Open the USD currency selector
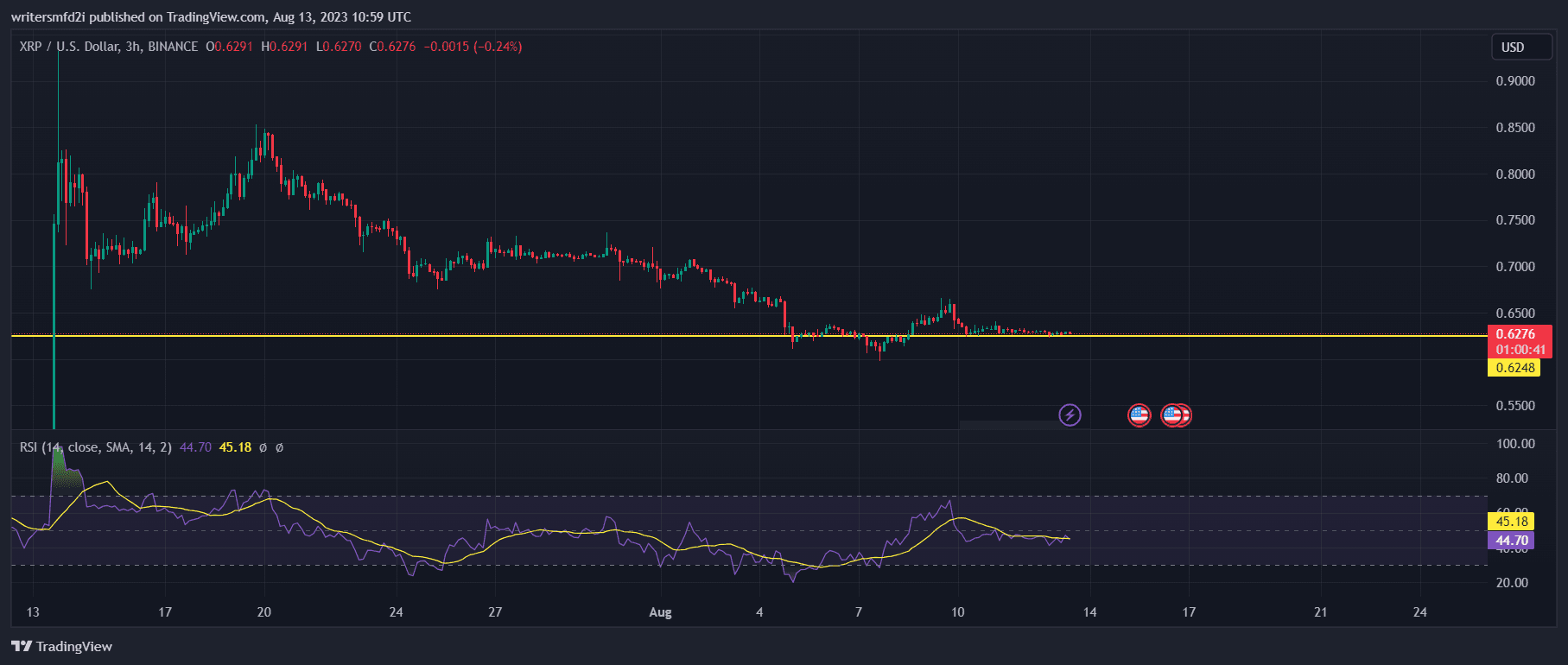Viewport: 1568px width, 665px height. coord(1520,47)
